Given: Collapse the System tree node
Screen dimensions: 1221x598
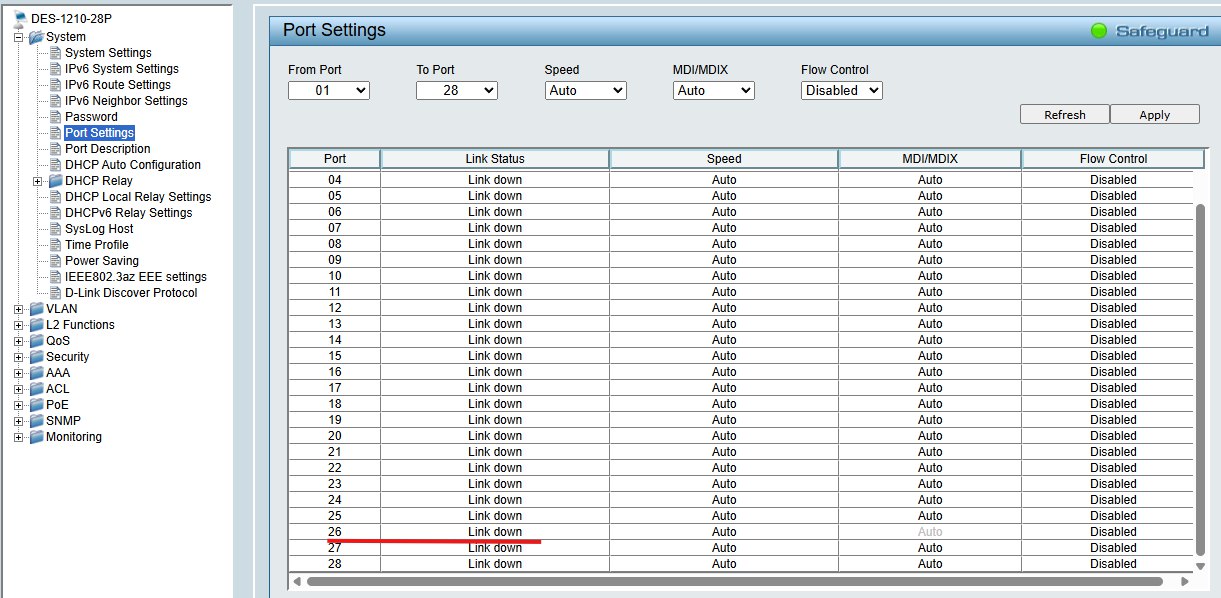Looking at the screenshot, I should pos(19,37).
